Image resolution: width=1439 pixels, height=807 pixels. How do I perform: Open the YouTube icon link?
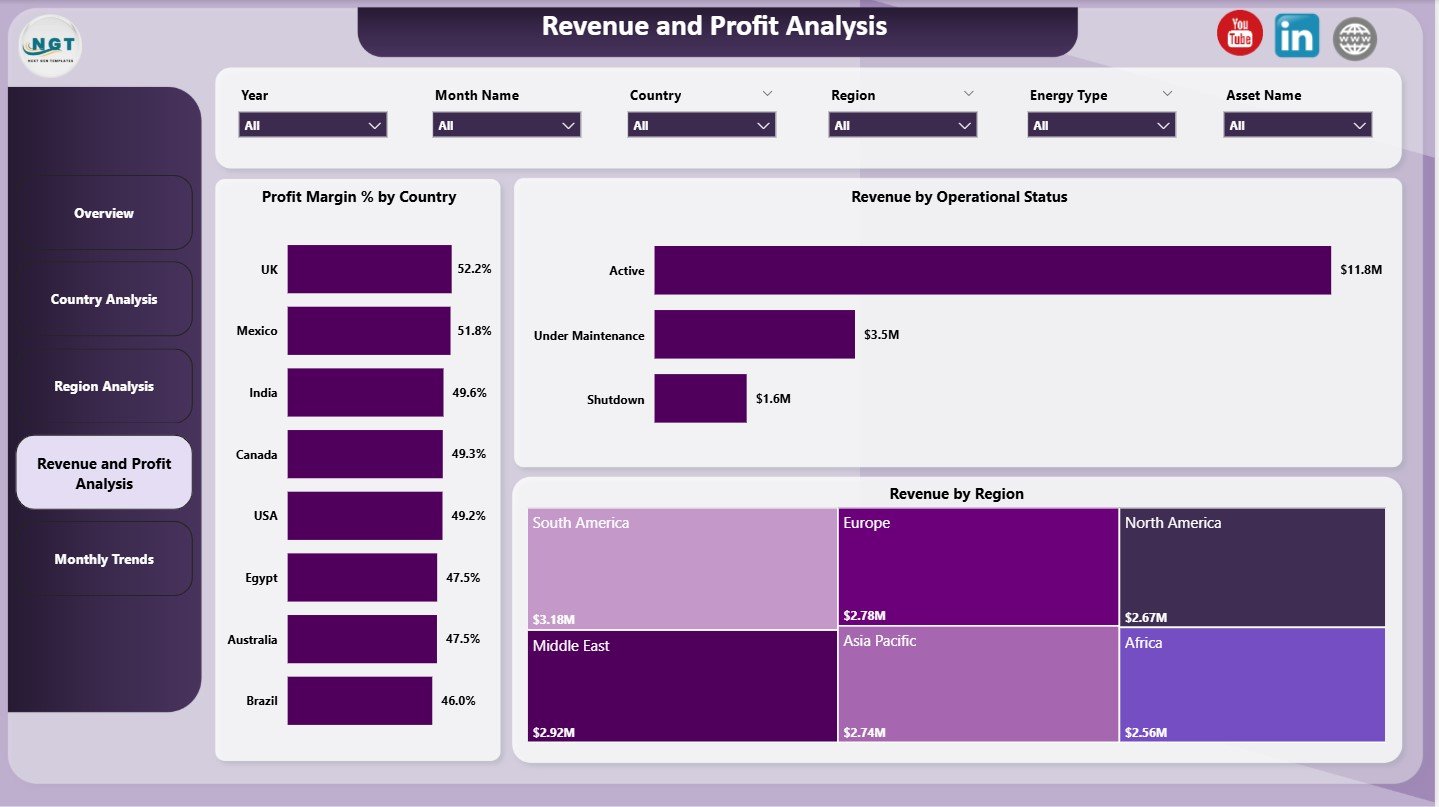point(1239,34)
